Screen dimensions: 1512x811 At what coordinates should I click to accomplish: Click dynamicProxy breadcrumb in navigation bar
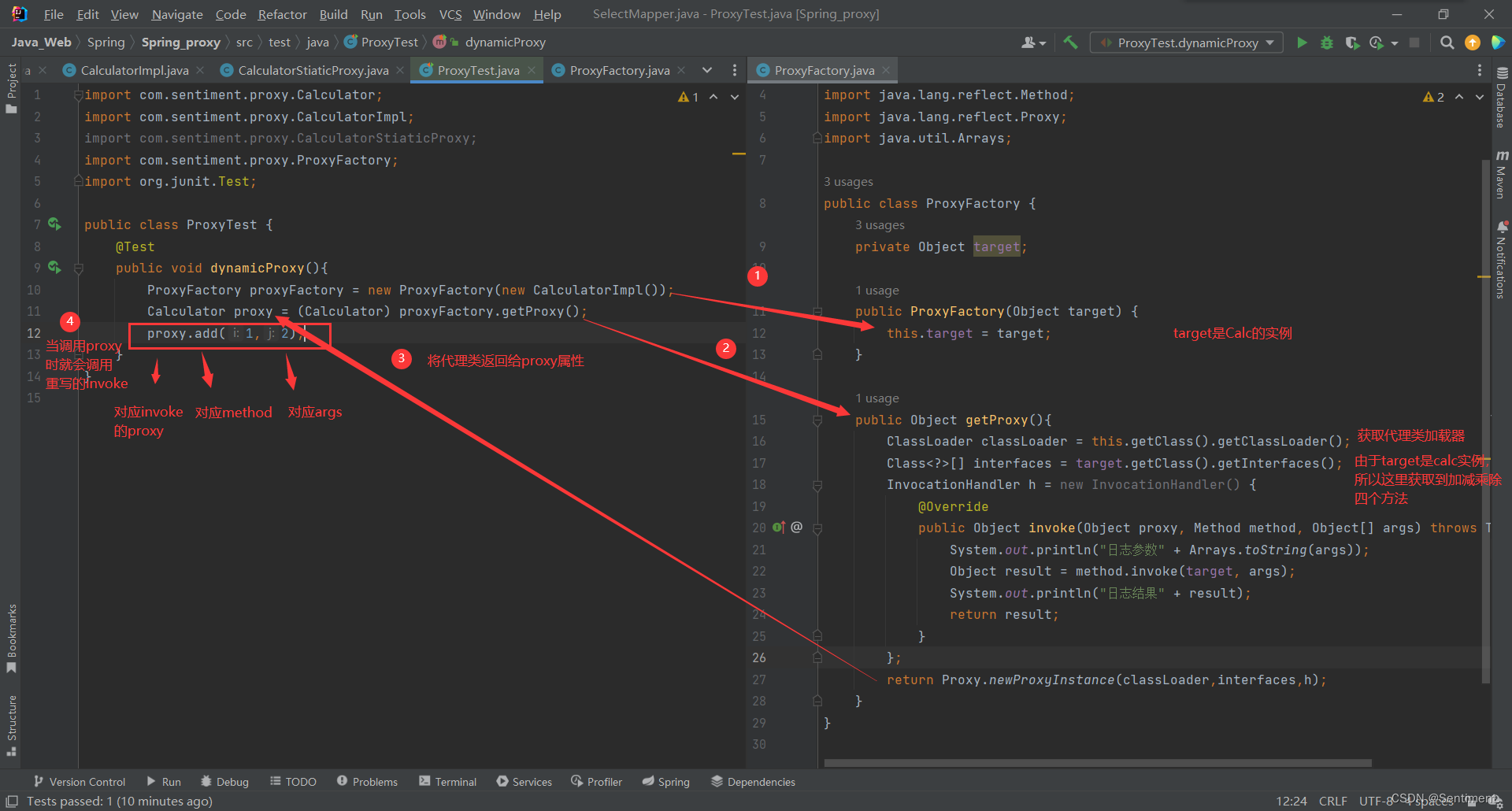[x=505, y=43]
